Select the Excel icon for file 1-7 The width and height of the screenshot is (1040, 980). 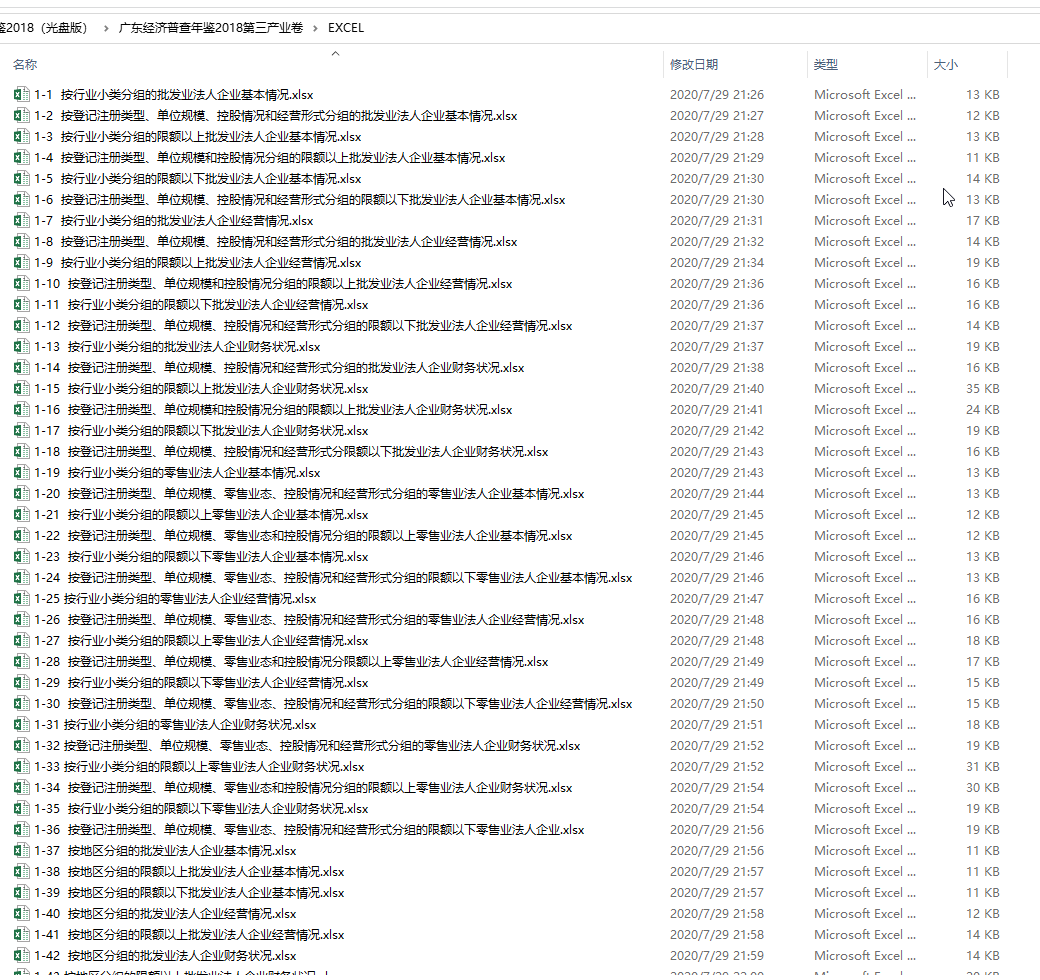click(21, 221)
